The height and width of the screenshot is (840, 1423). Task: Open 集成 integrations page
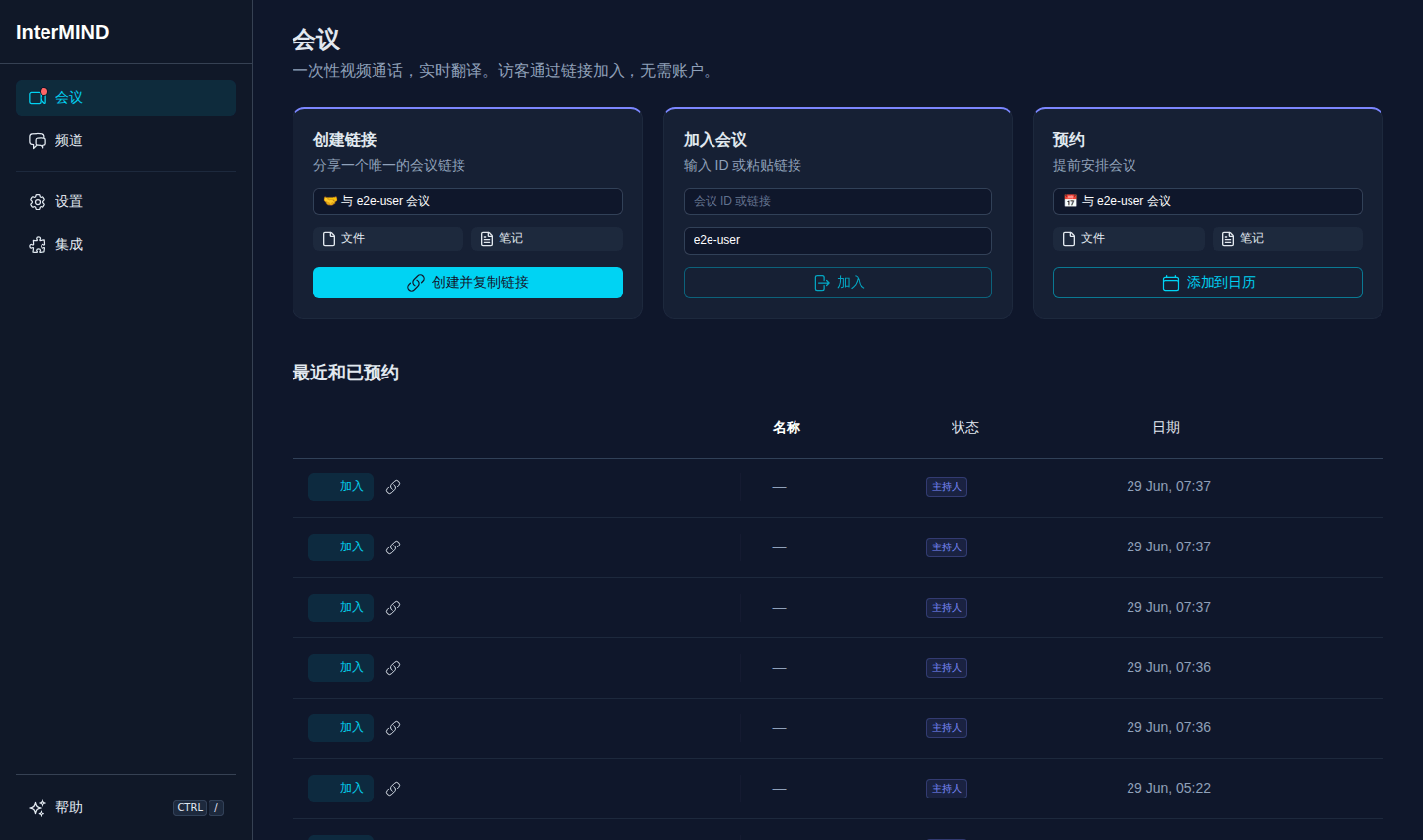(126, 245)
